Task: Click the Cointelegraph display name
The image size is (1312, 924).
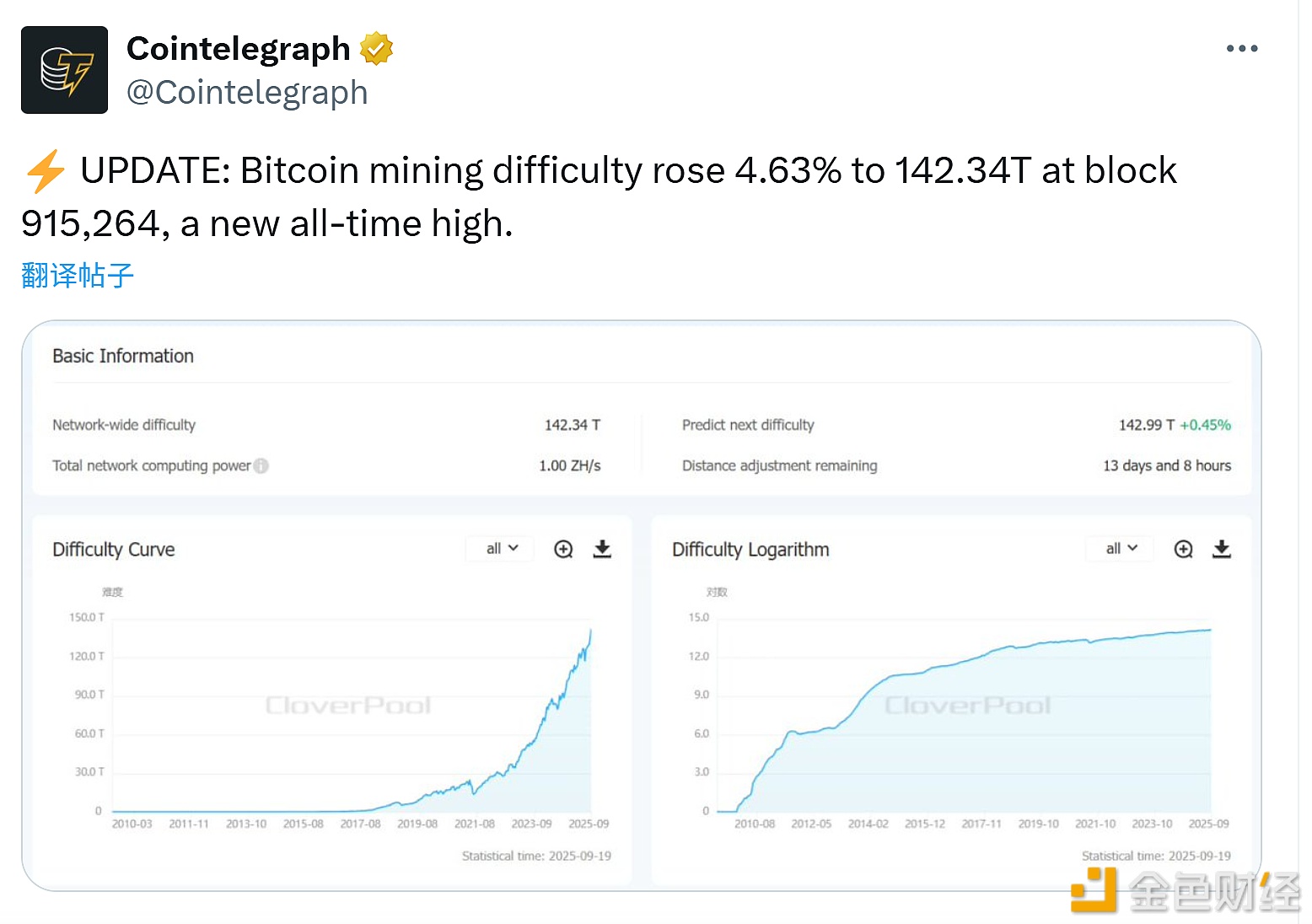Action: coord(238,49)
